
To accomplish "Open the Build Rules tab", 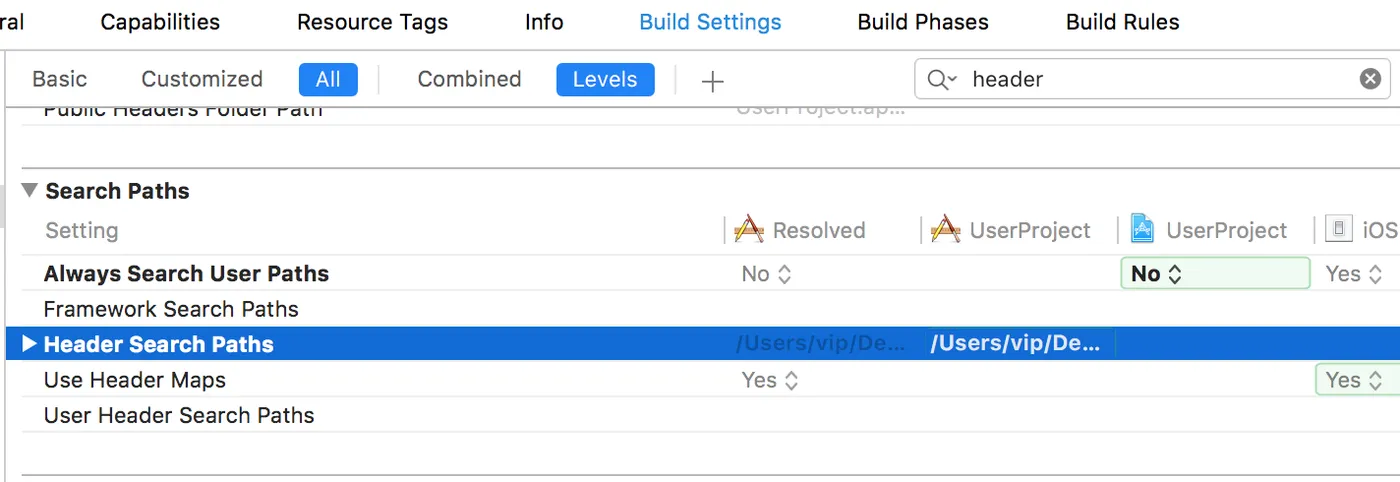I will pos(1122,22).
